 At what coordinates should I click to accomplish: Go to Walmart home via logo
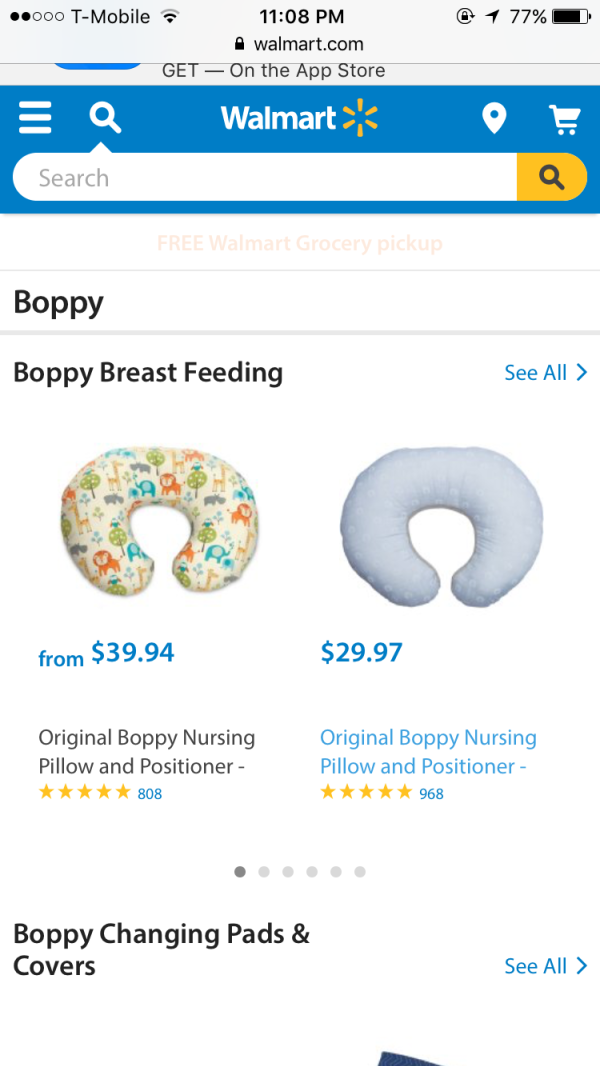[x=299, y=118]
